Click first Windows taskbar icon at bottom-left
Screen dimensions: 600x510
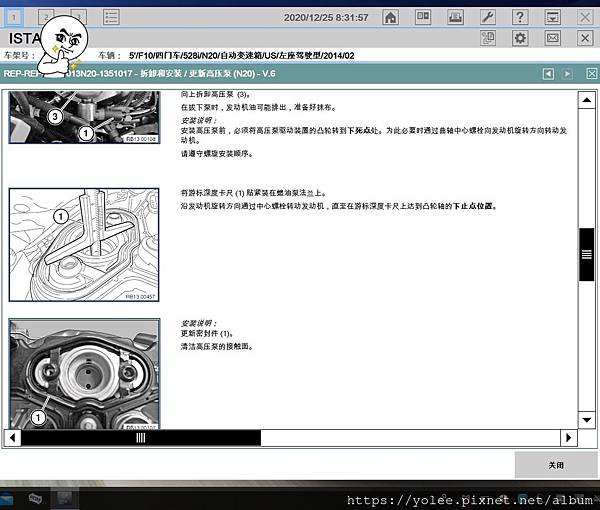(7, 499)
